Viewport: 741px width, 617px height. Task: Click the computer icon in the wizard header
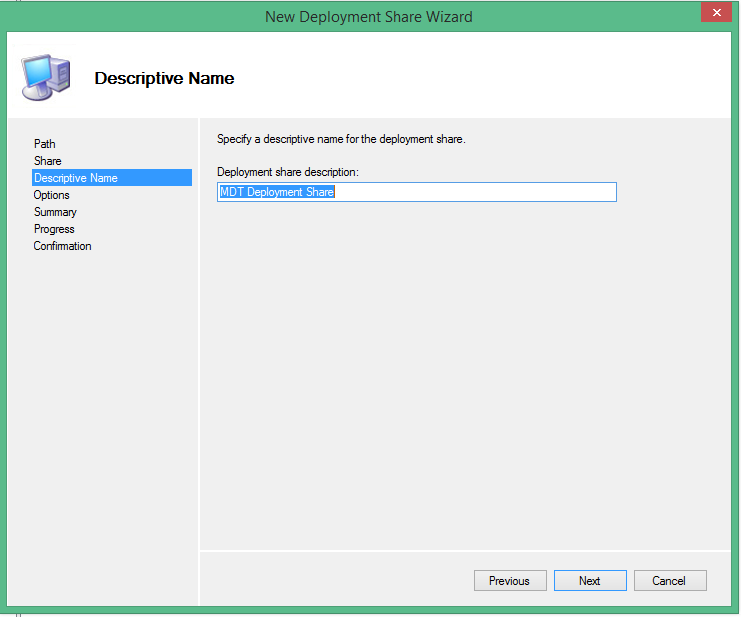coord(44,77)
